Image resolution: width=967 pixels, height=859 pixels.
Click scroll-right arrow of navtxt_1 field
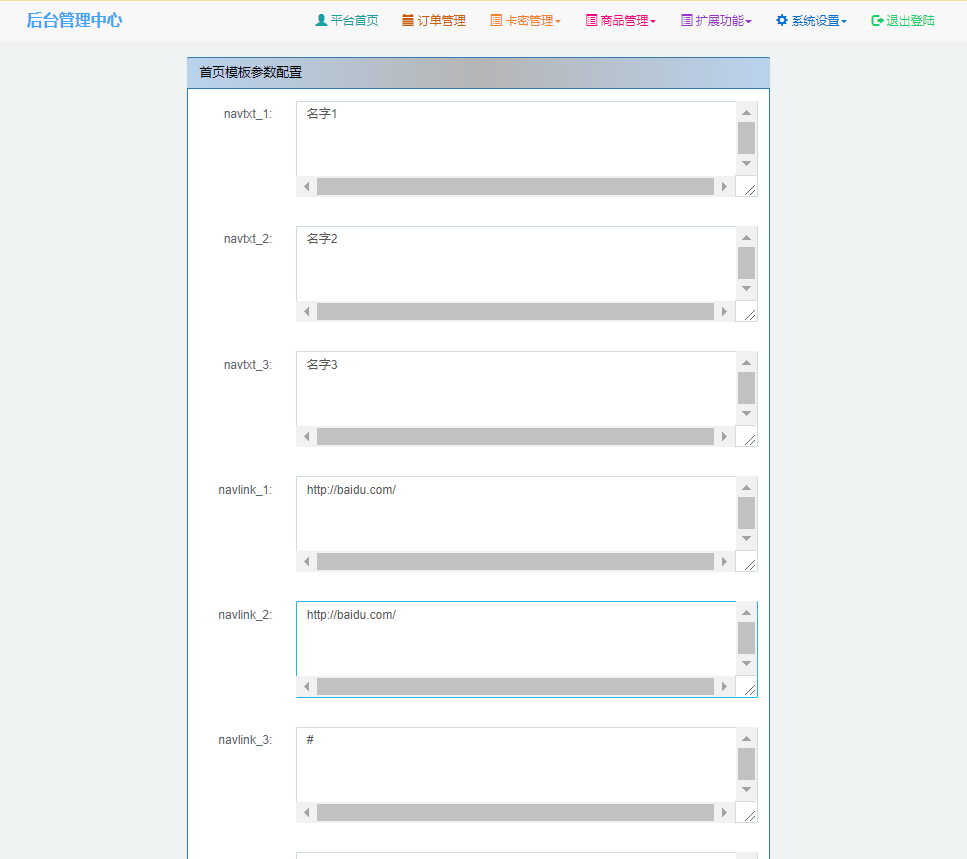[724, 186]
